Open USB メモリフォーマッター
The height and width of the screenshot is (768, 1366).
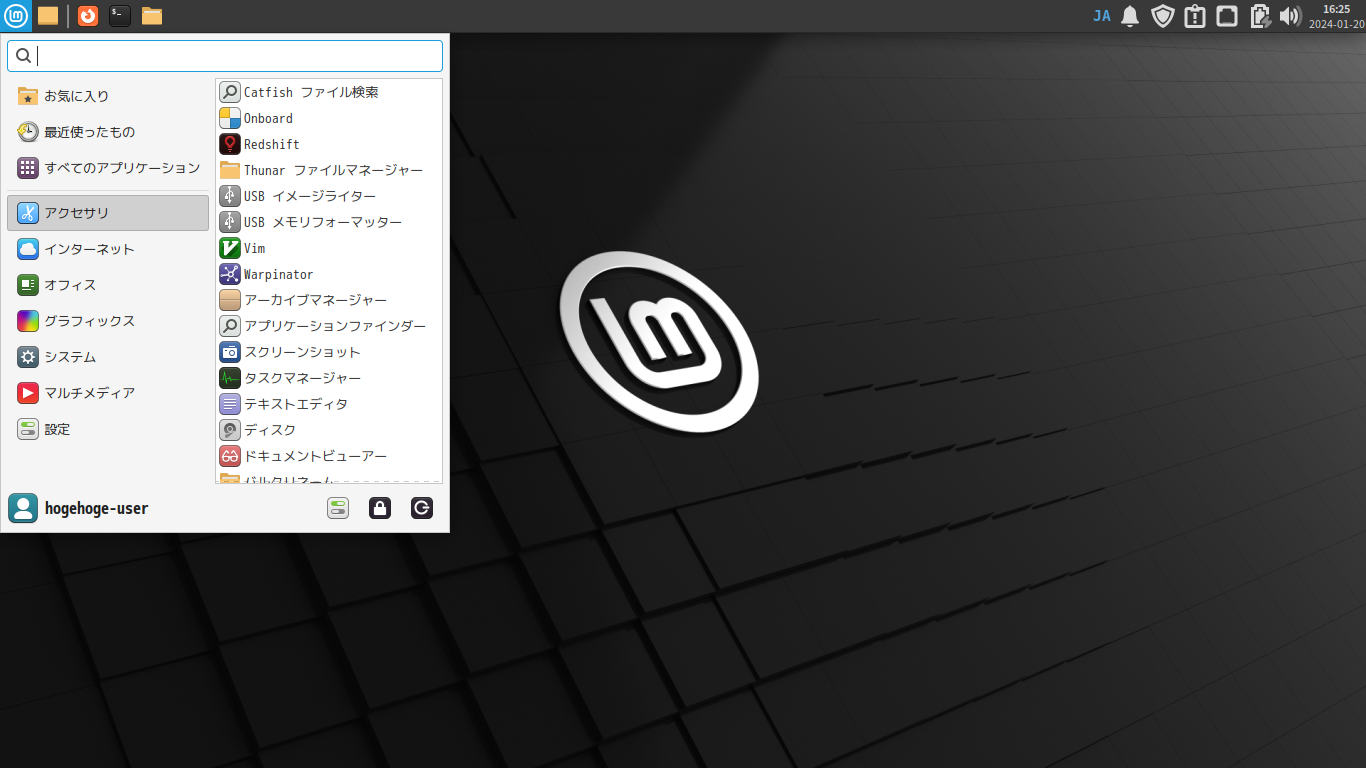point(329,222)
